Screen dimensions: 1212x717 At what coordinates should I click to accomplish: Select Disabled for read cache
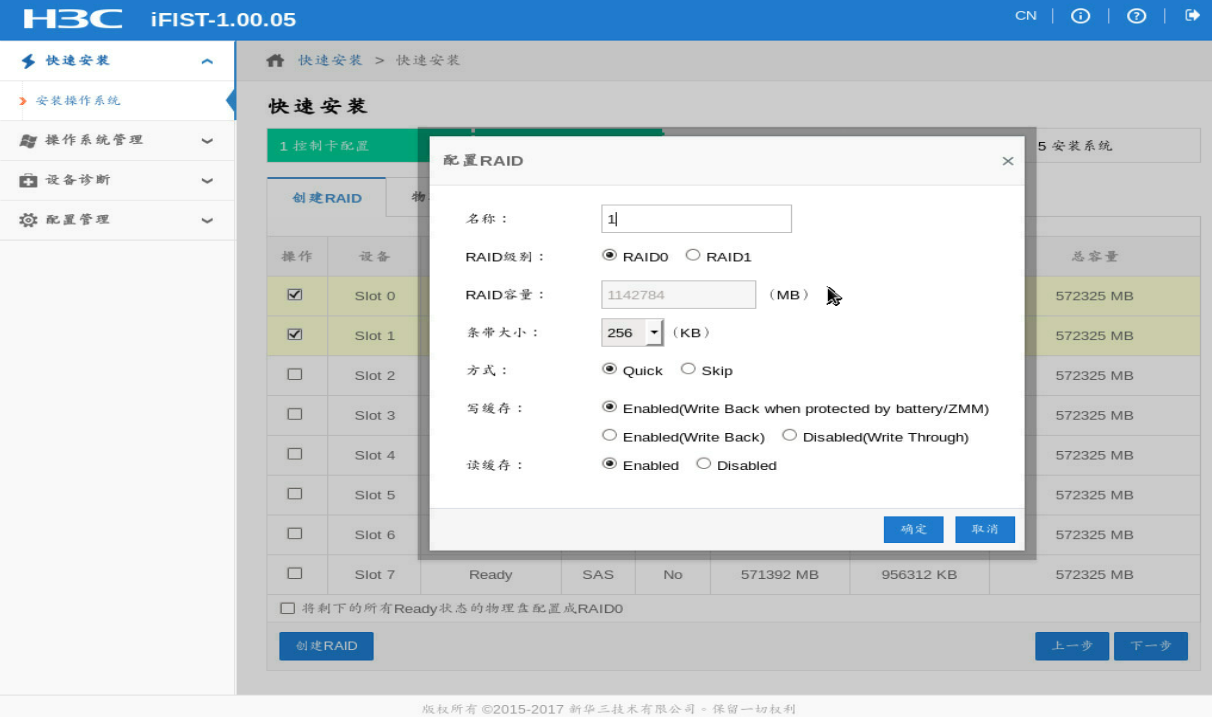pyautogui.click(x=704, y=464)
